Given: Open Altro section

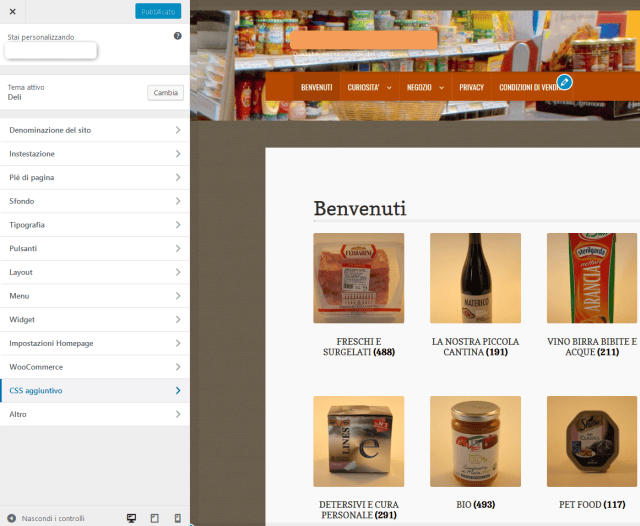Looking at the screenshot, I should pyautogui.click(x=95, y=414).
